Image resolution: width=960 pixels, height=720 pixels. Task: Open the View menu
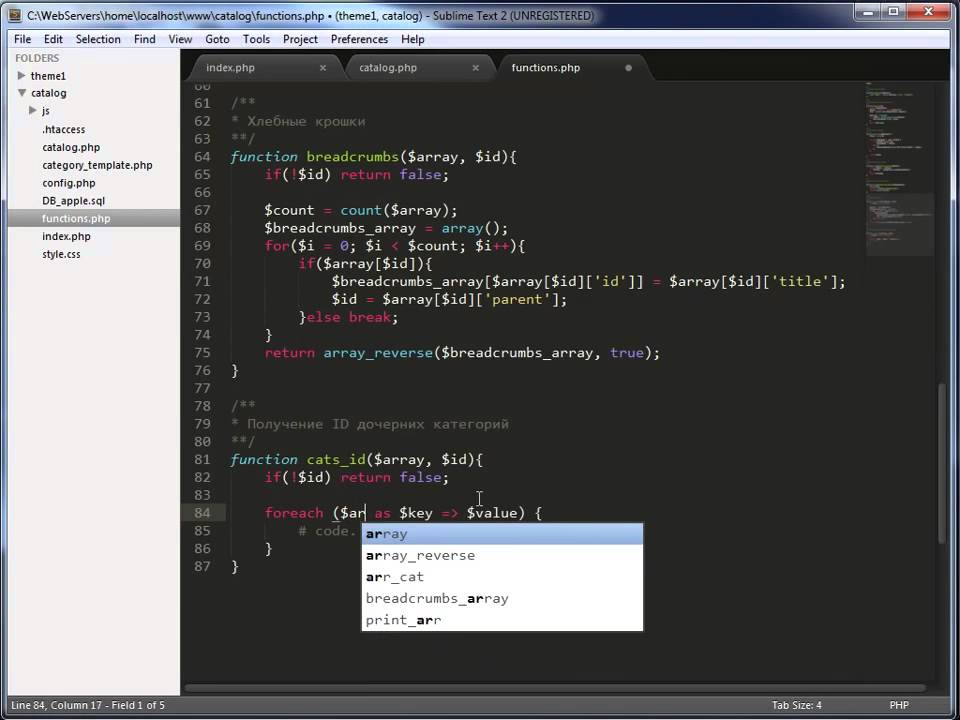click(180, 39)
